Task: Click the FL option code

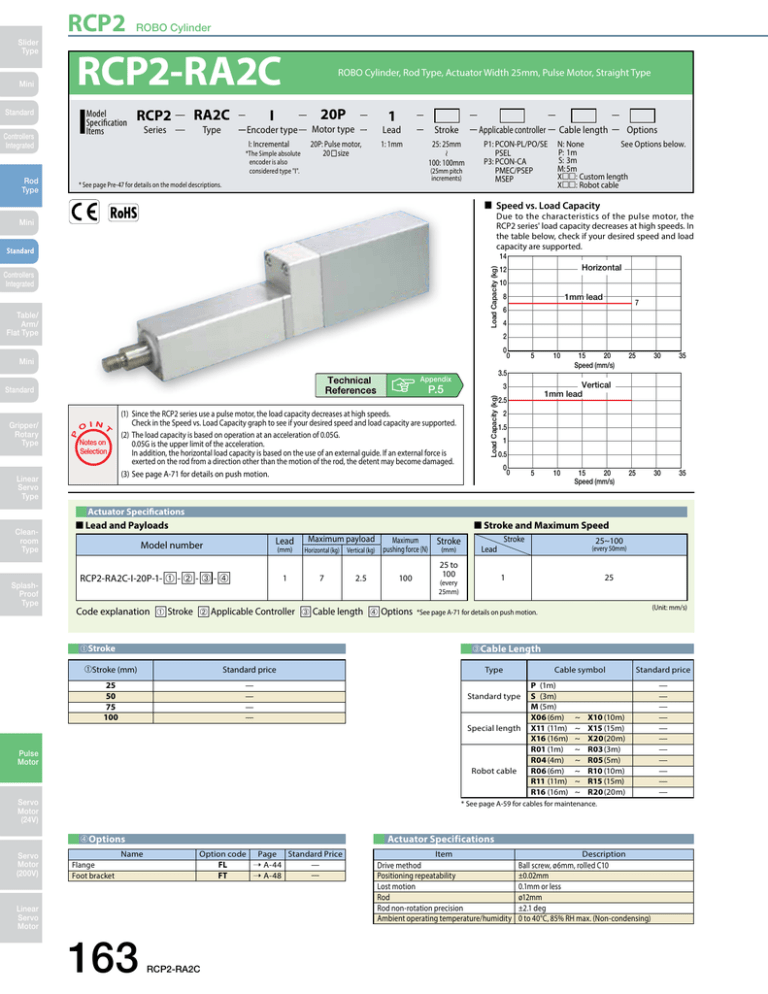Action: (223, 865)
